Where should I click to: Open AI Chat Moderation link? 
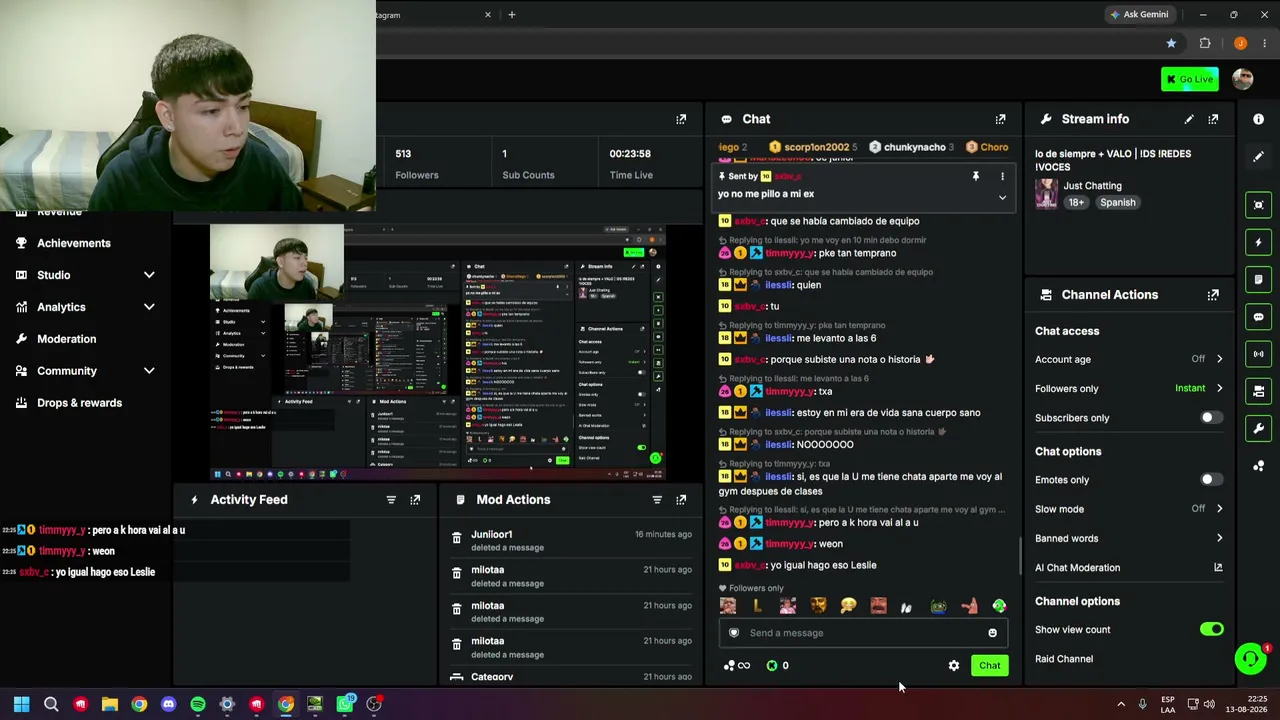(1128, 568)
